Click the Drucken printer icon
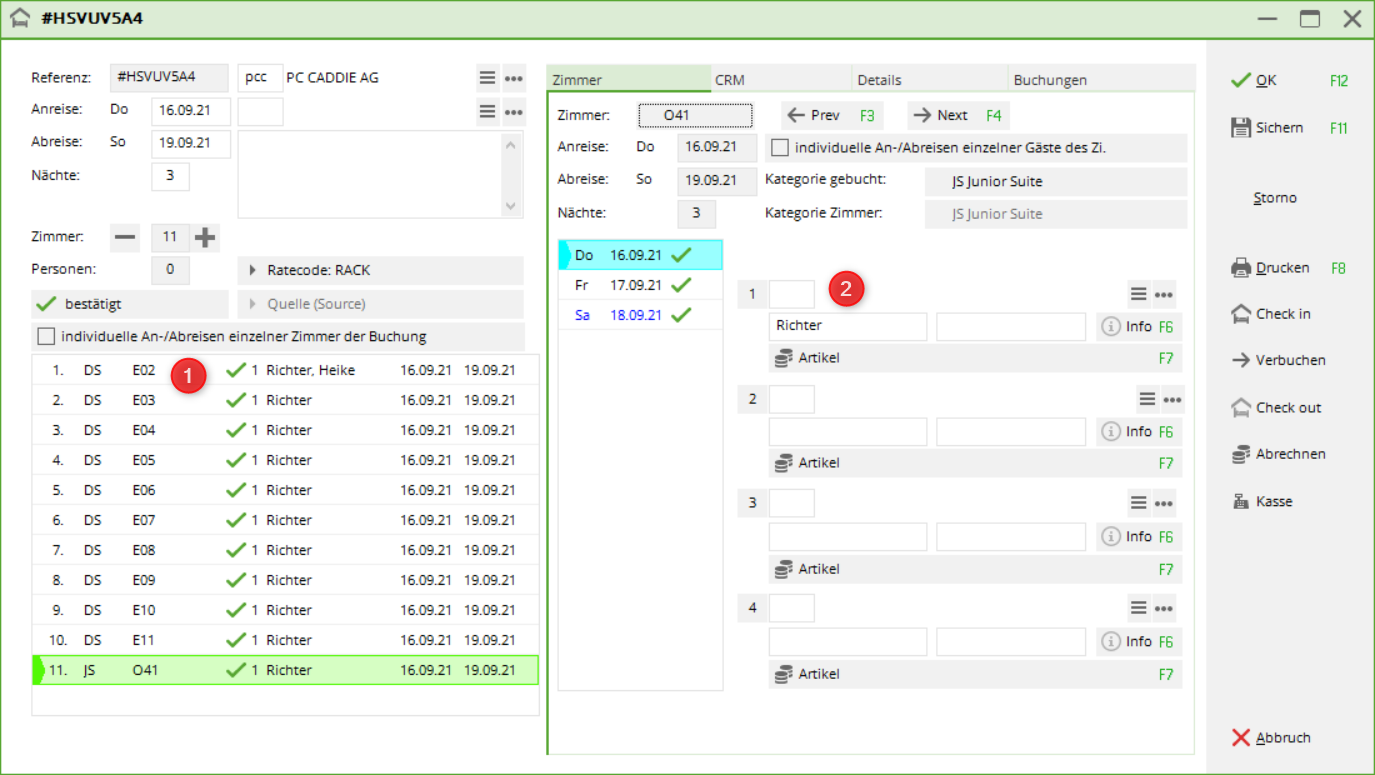 [1241, 268]
